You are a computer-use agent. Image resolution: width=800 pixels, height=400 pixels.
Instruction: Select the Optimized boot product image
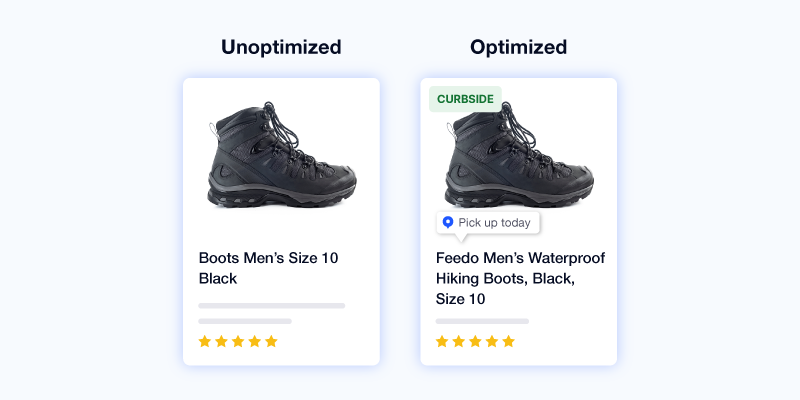pos(519,155)
